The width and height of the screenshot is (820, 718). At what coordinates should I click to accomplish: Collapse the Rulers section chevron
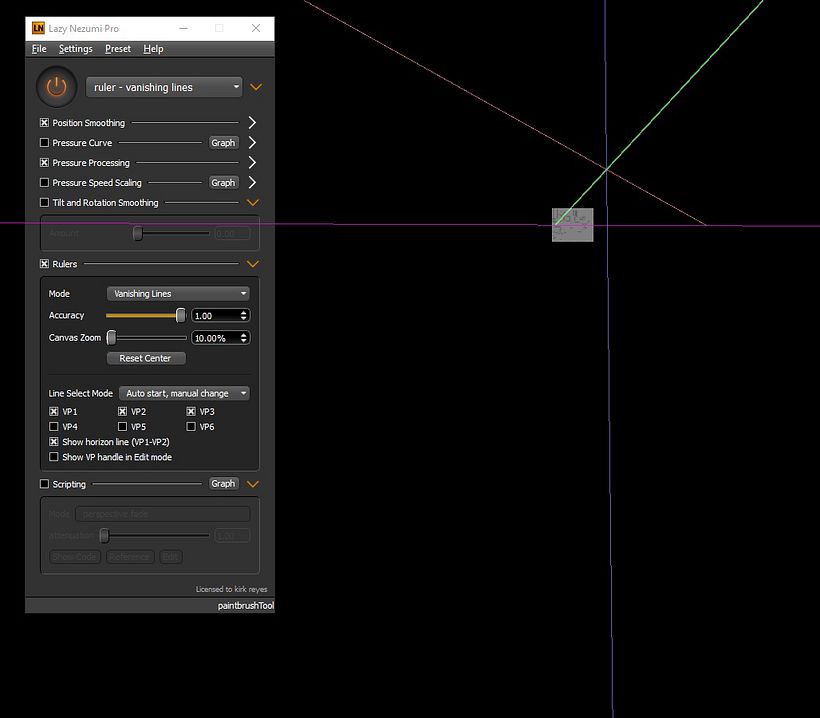(x=253, y=264)
